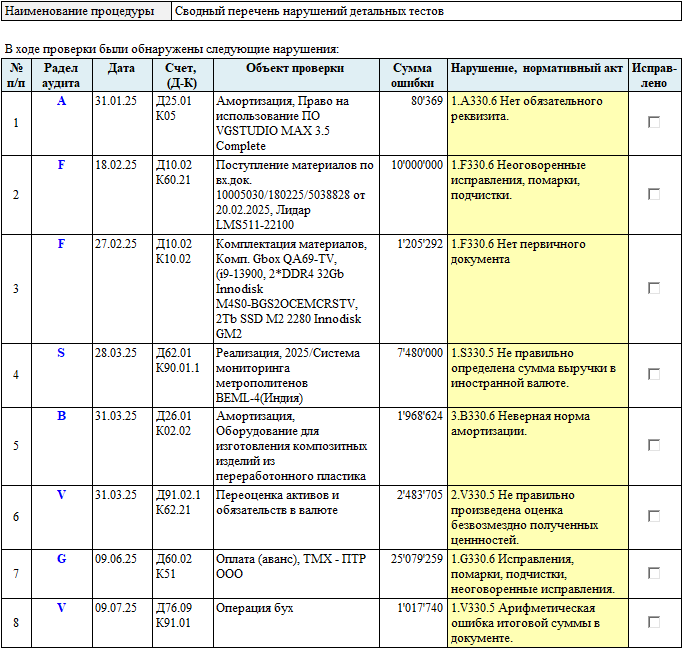The width and height of the screenshot is (682, 648).
Task: Check the fixed box for row 7
Action: (654, 573)
